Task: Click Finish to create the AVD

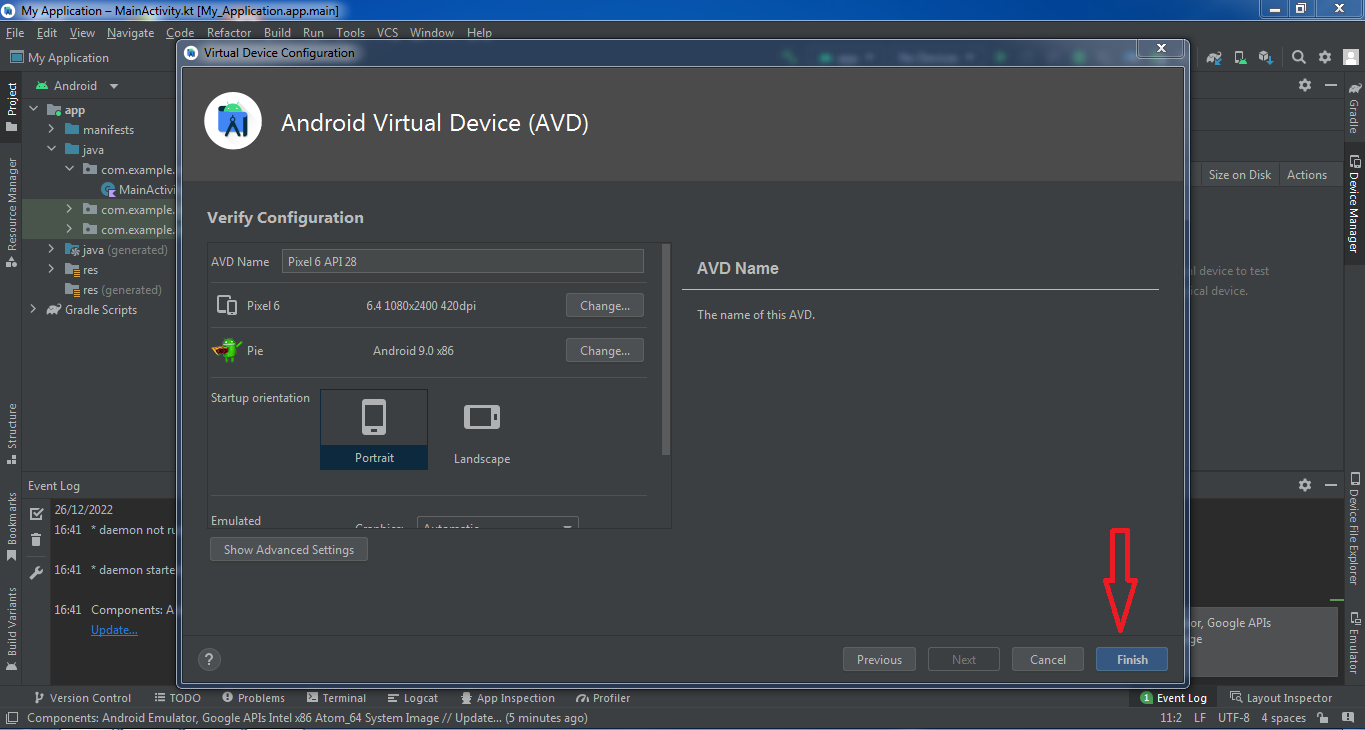Action: (x=1132, y=659)
